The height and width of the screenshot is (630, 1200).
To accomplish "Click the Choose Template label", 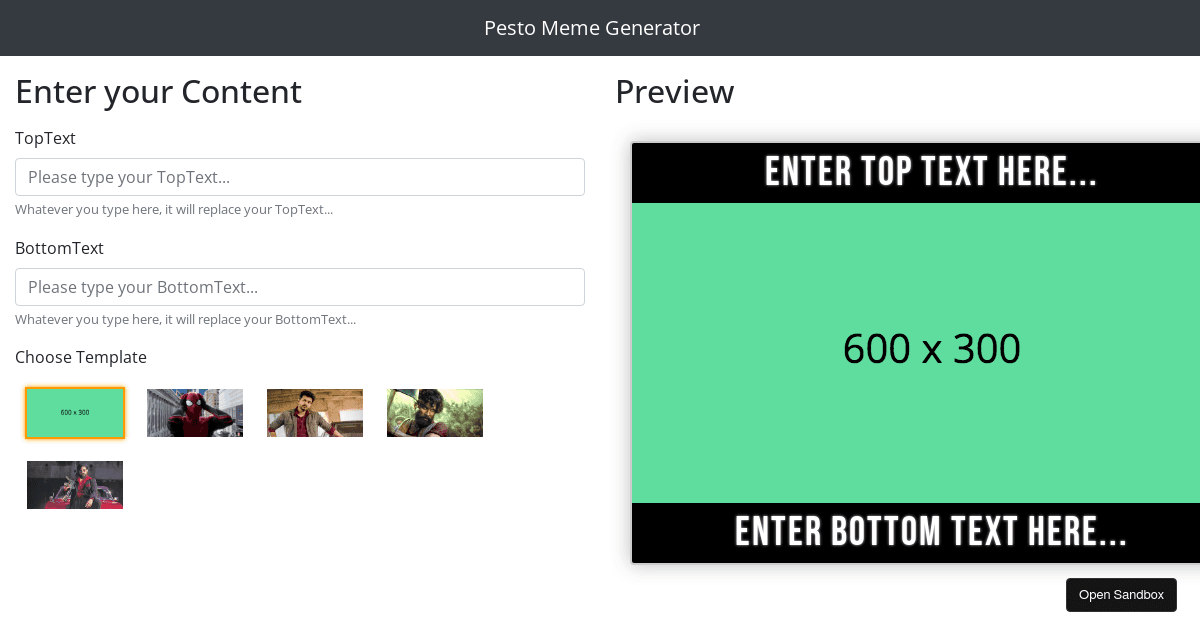I will [81, 357].
